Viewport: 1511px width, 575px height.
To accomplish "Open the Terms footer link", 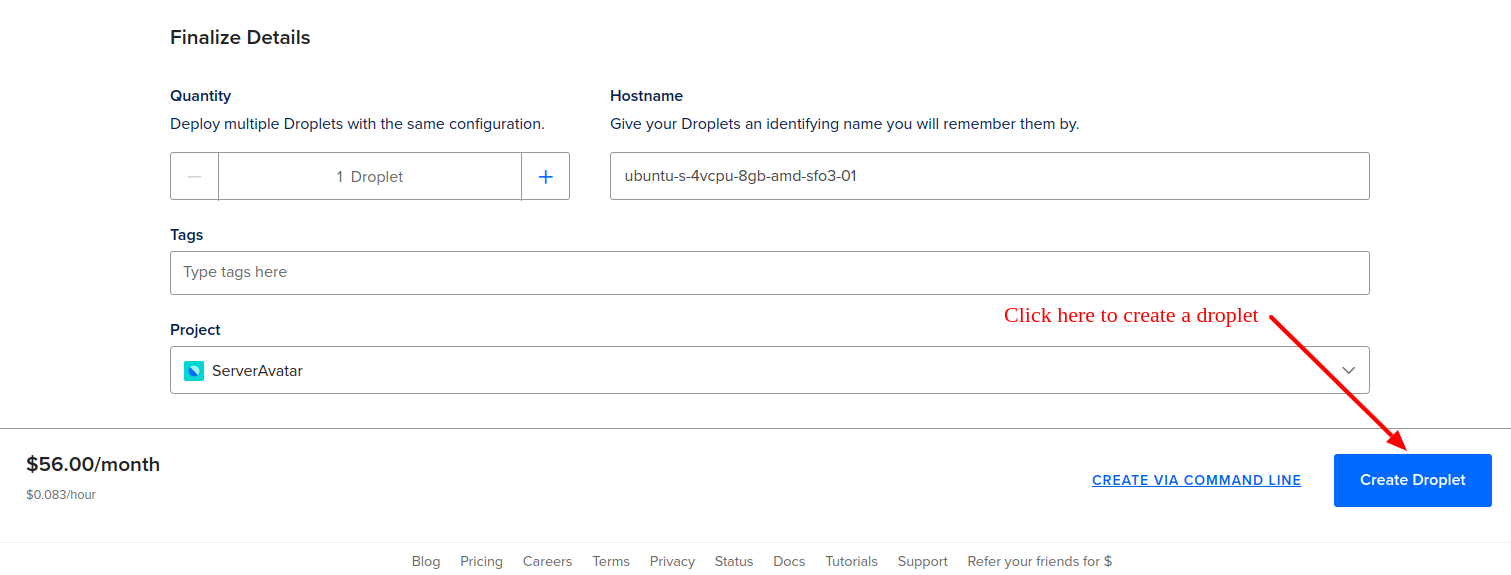I will (611, 561).
